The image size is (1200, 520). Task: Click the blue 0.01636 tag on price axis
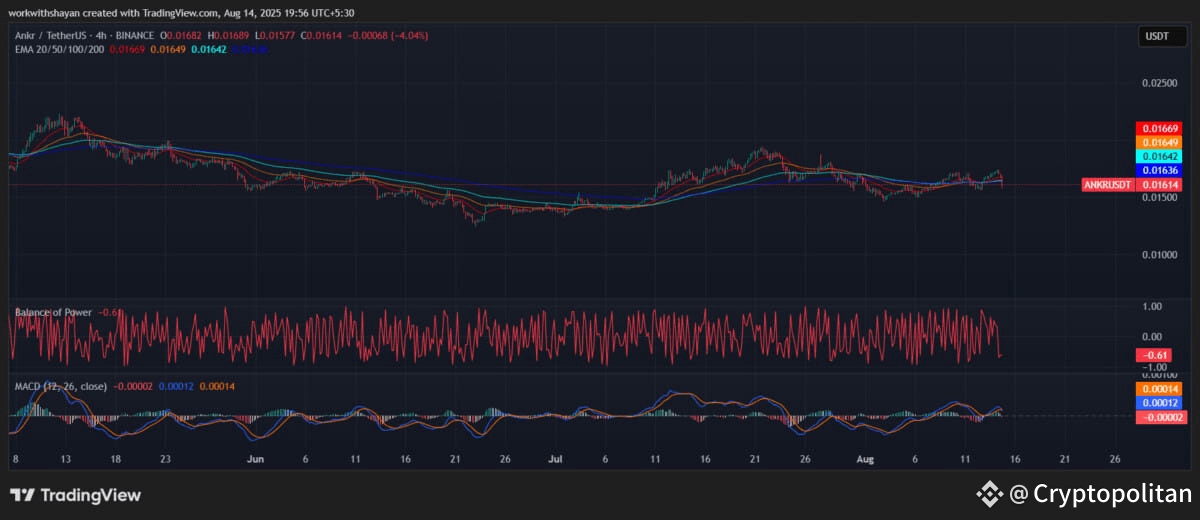click(x=1160, y=170)
